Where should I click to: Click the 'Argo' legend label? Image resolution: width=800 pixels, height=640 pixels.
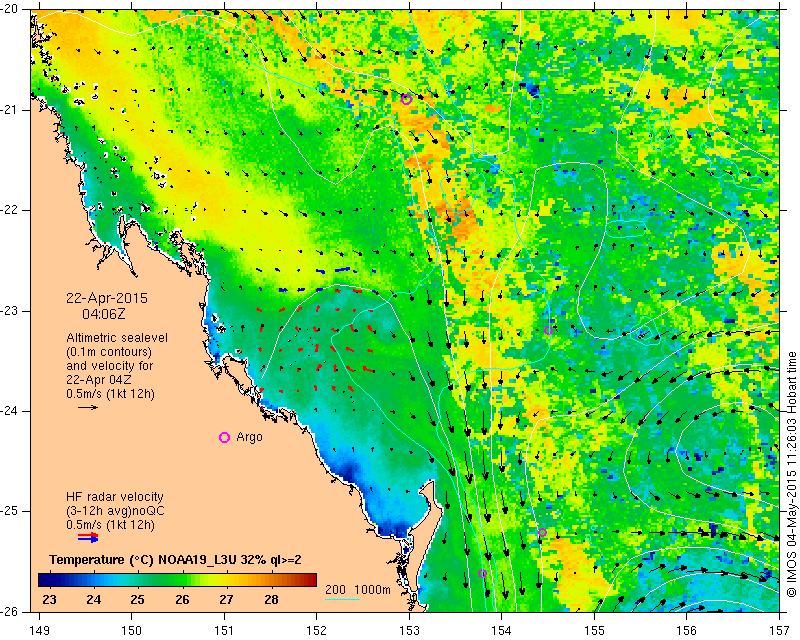[249, 437]
